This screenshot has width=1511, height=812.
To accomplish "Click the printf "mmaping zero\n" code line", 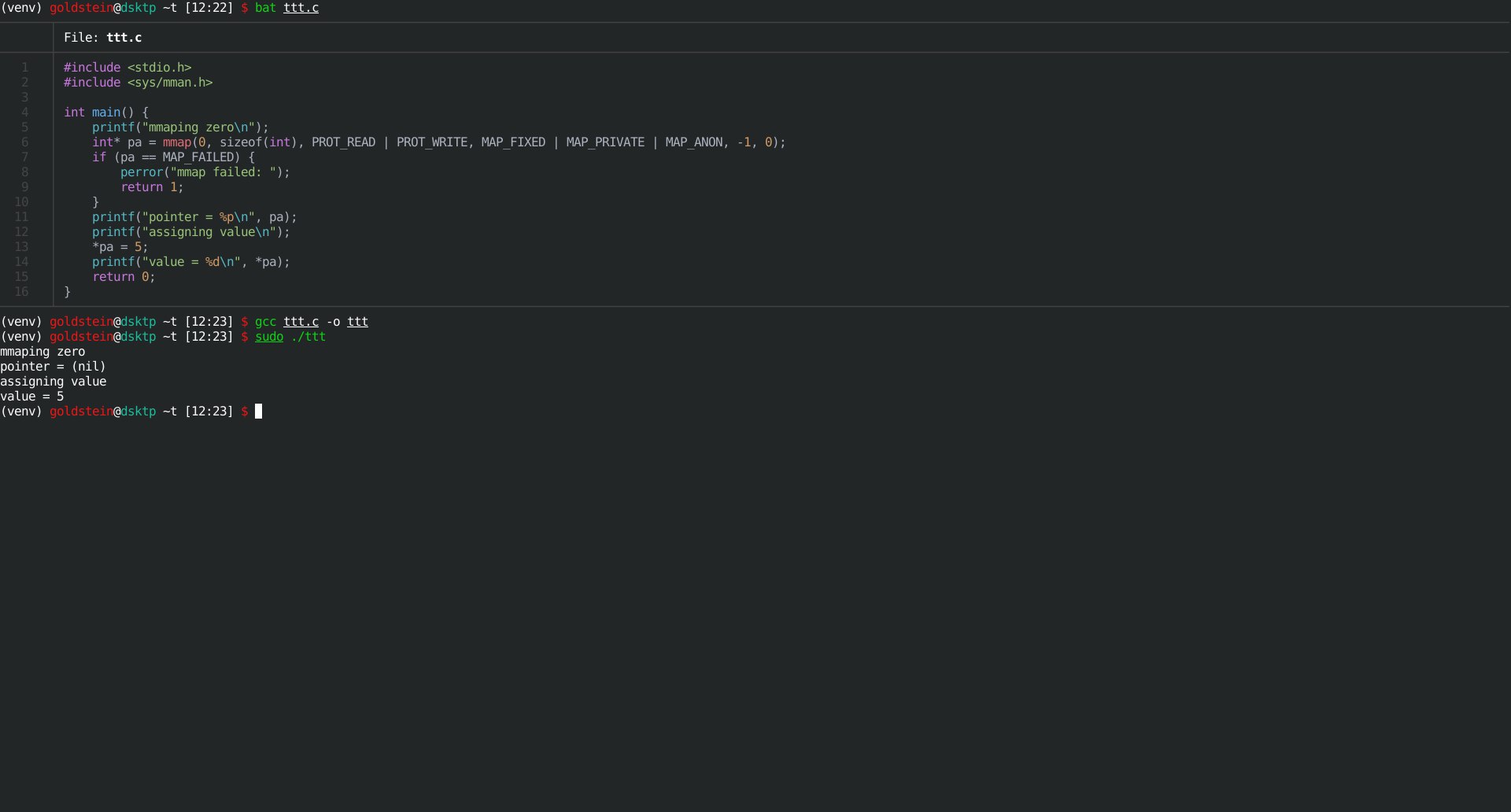I will coord(180,127).
